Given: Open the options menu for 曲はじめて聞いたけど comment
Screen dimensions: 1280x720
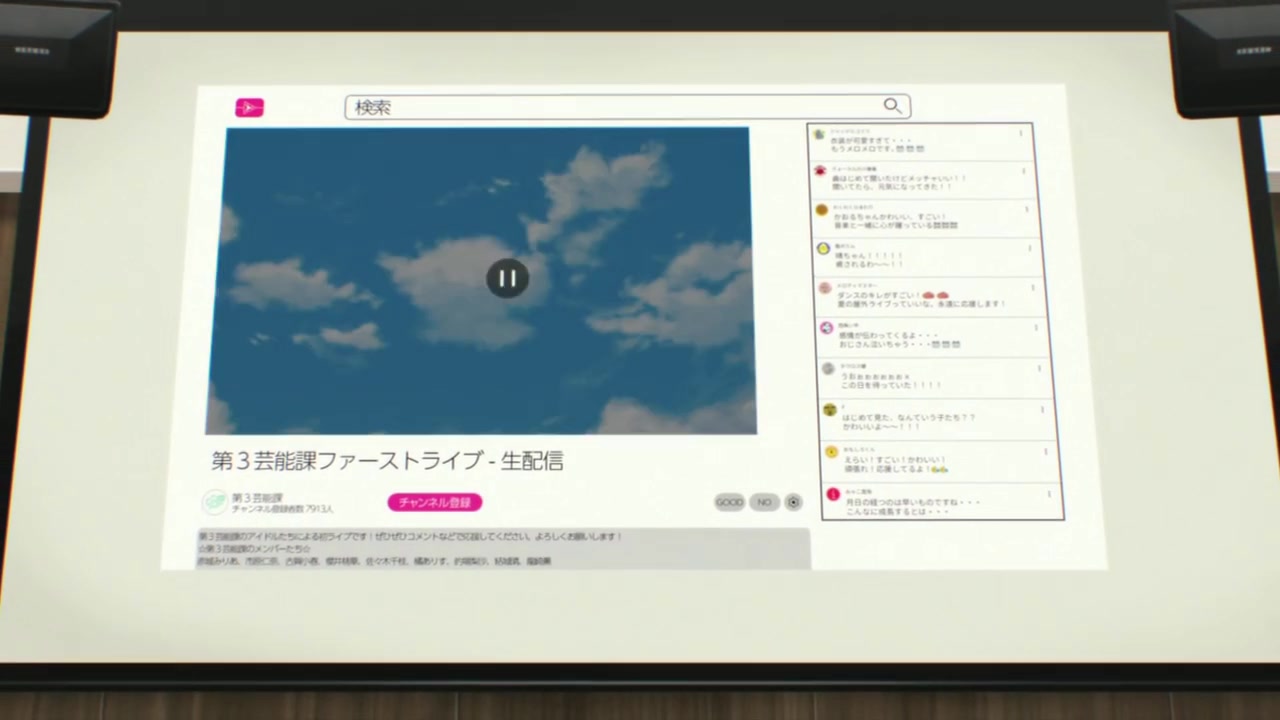Looking at the screenshot, I should click(1024, 171).
